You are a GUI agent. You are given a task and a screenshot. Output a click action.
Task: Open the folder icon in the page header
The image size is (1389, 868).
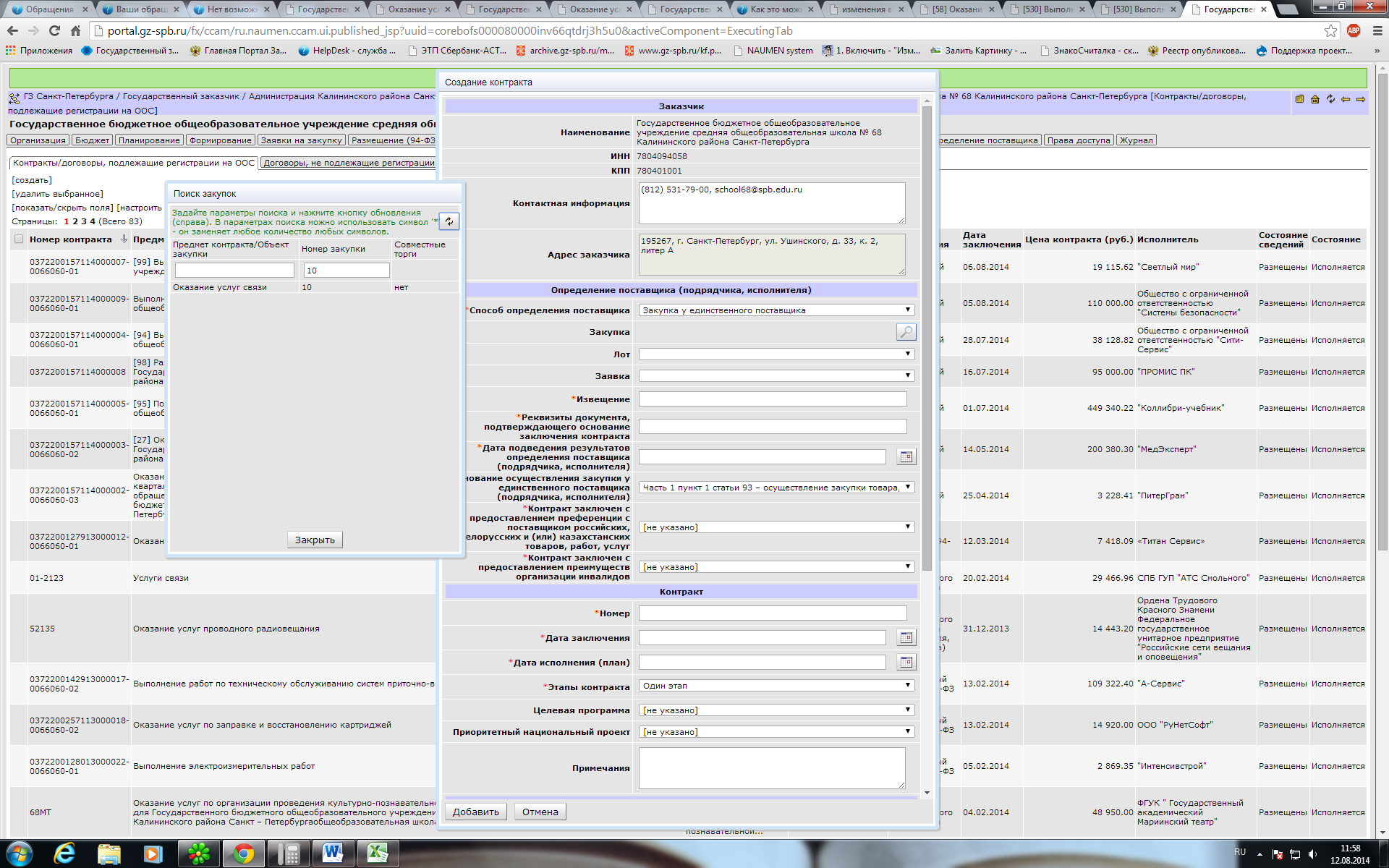click(x=1299, y=99)
